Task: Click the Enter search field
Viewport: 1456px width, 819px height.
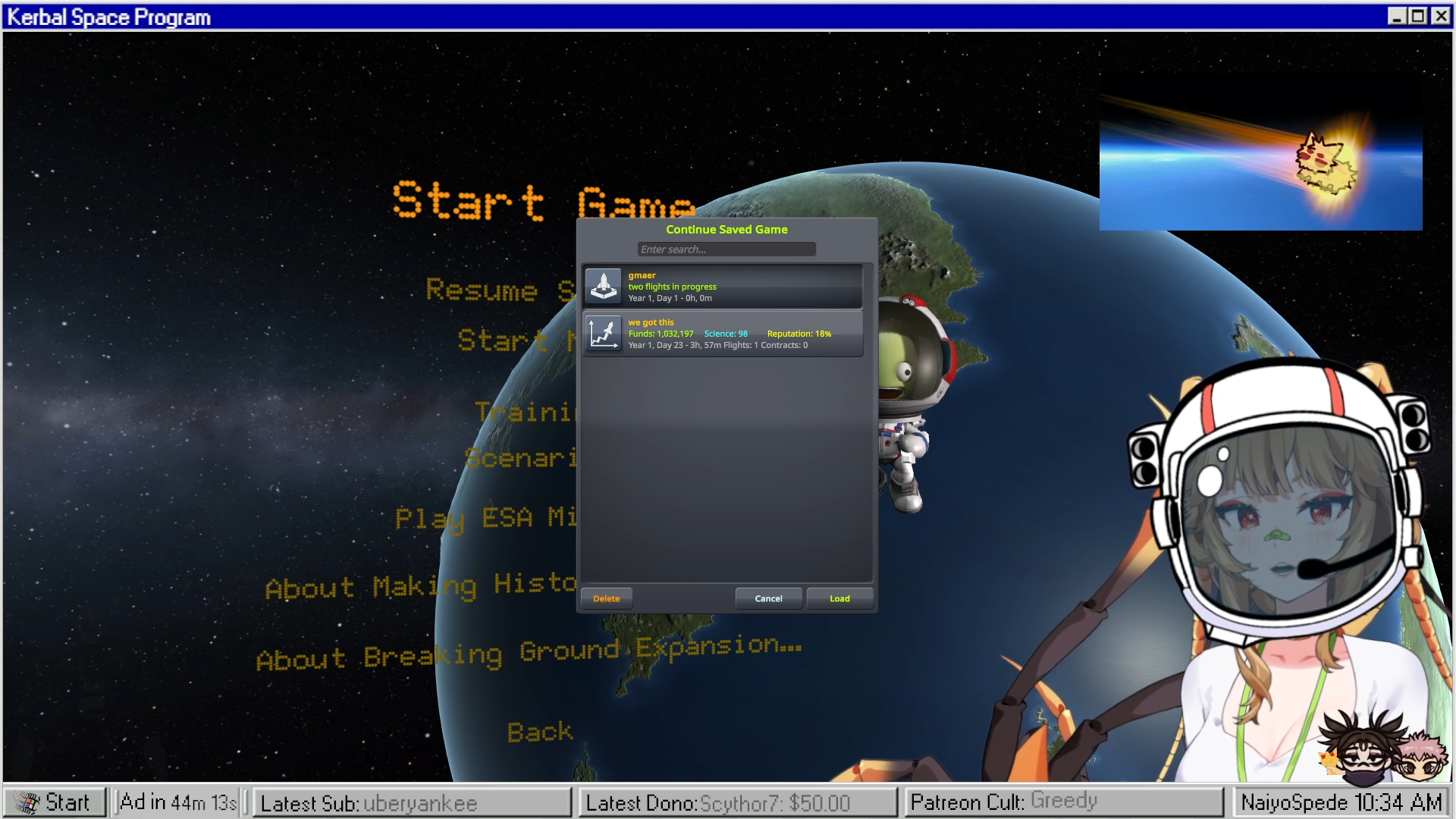Action: pos(726,249)
